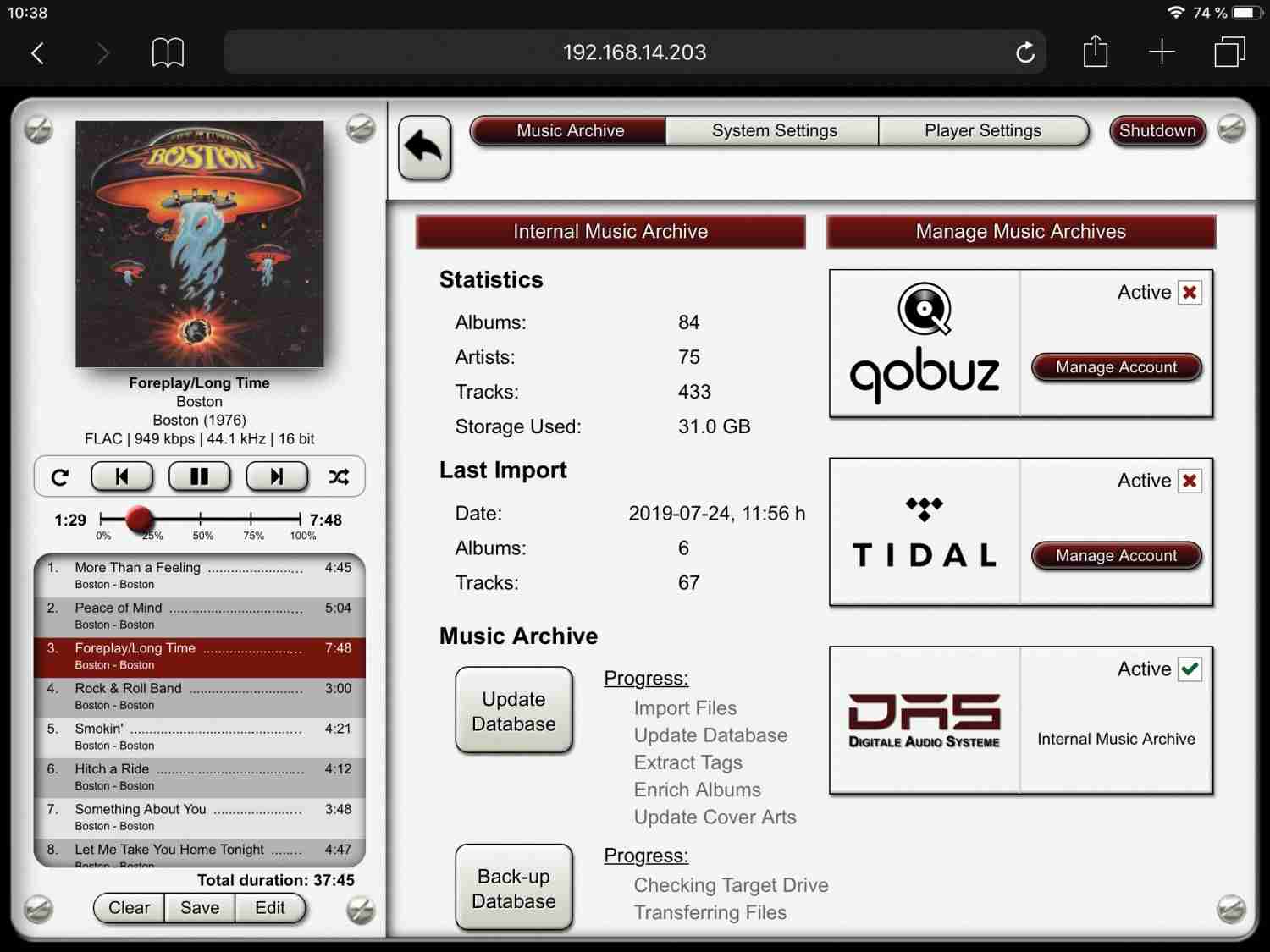Play track Peace of Mind
The width and height of the screenshot is (1270, 952).
[x=200, y=616]
